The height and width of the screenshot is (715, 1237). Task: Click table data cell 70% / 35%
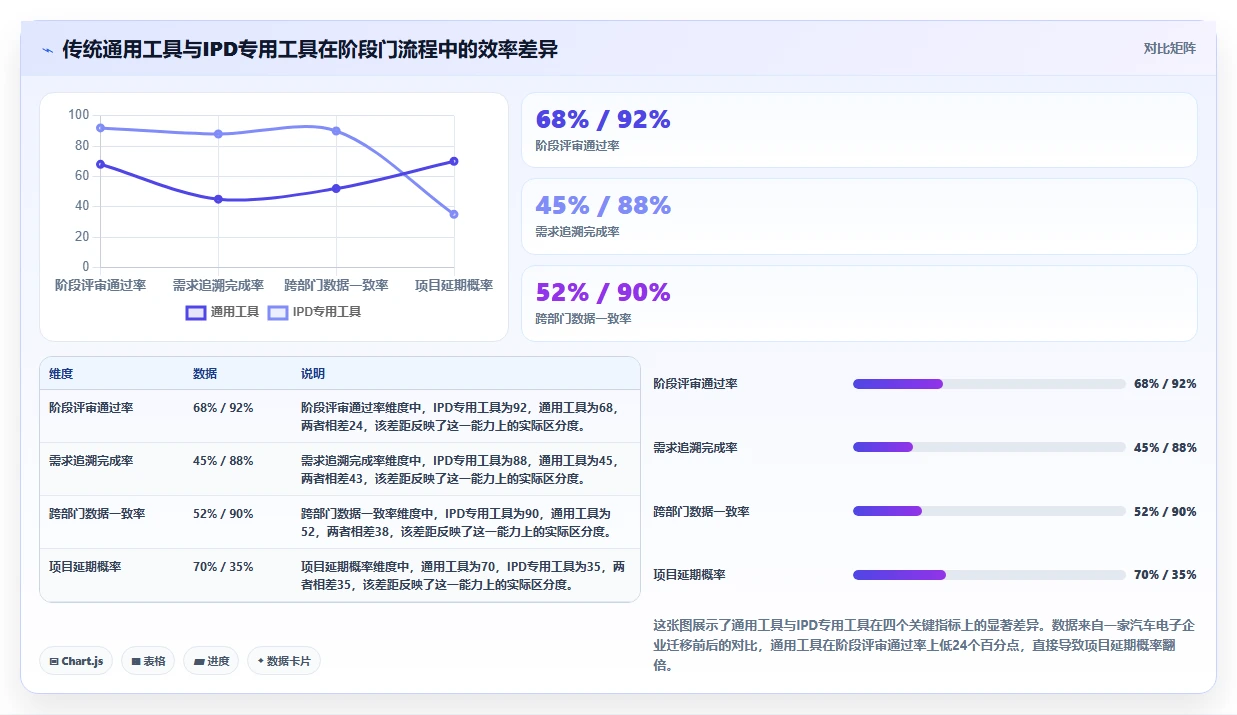223,567
